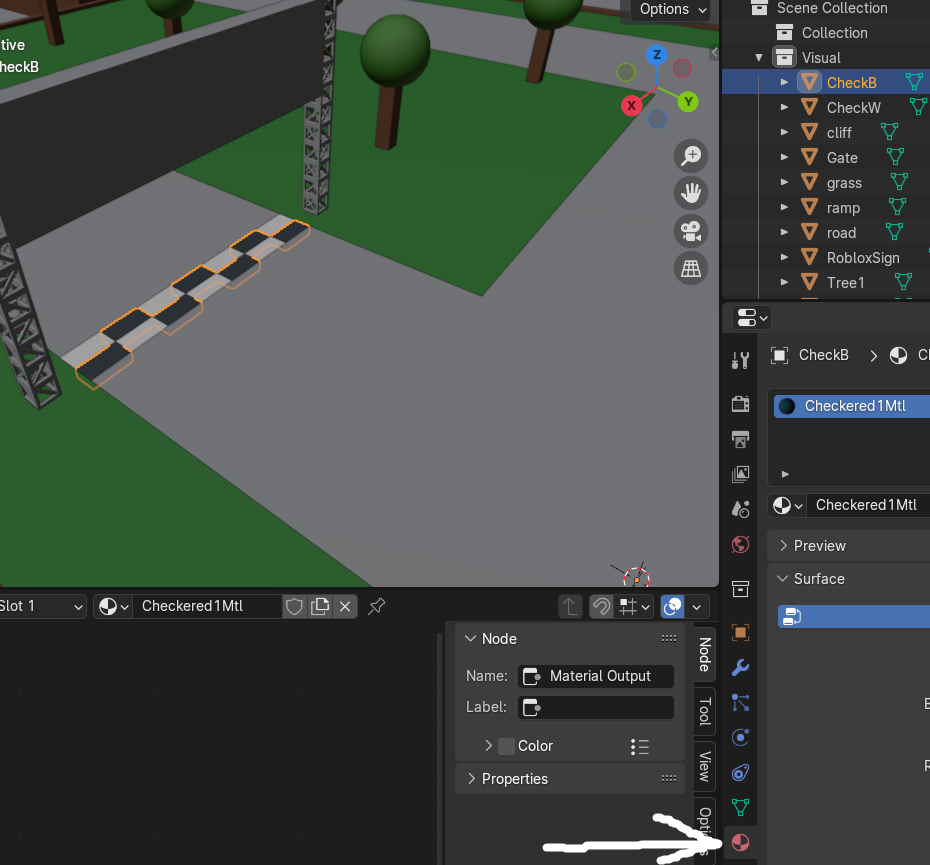Screen dimensions: 930x865
Task: Switch to the Node sidebar tab
Action: tap(705, 654)
